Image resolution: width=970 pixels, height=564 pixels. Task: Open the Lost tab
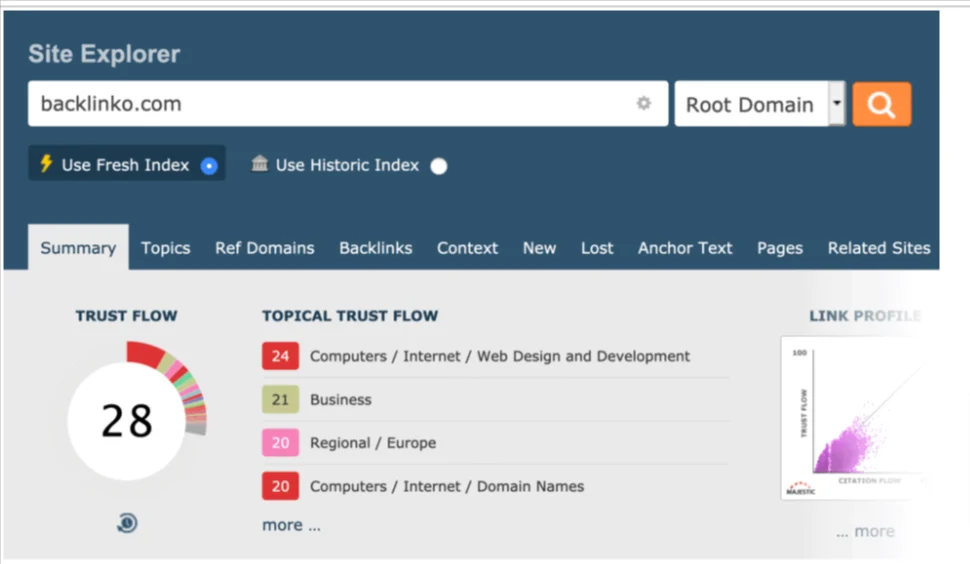(x=597, y=248)
